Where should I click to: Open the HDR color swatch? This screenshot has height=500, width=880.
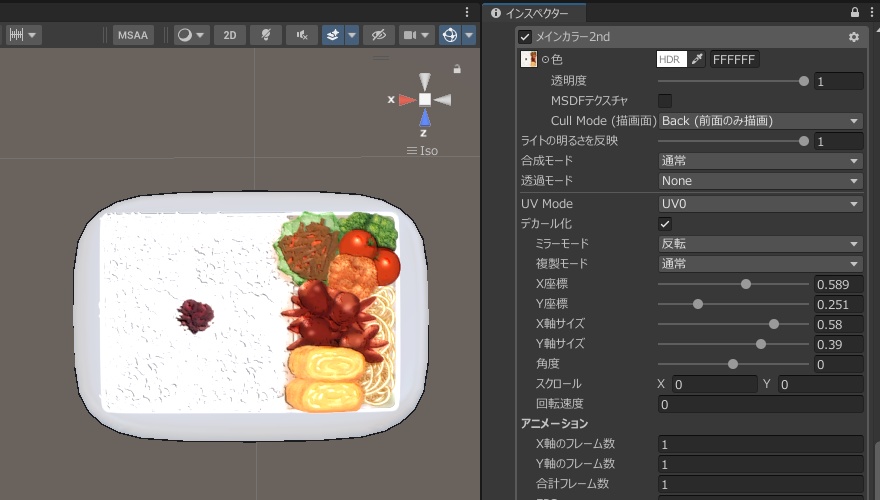[671, 59]
